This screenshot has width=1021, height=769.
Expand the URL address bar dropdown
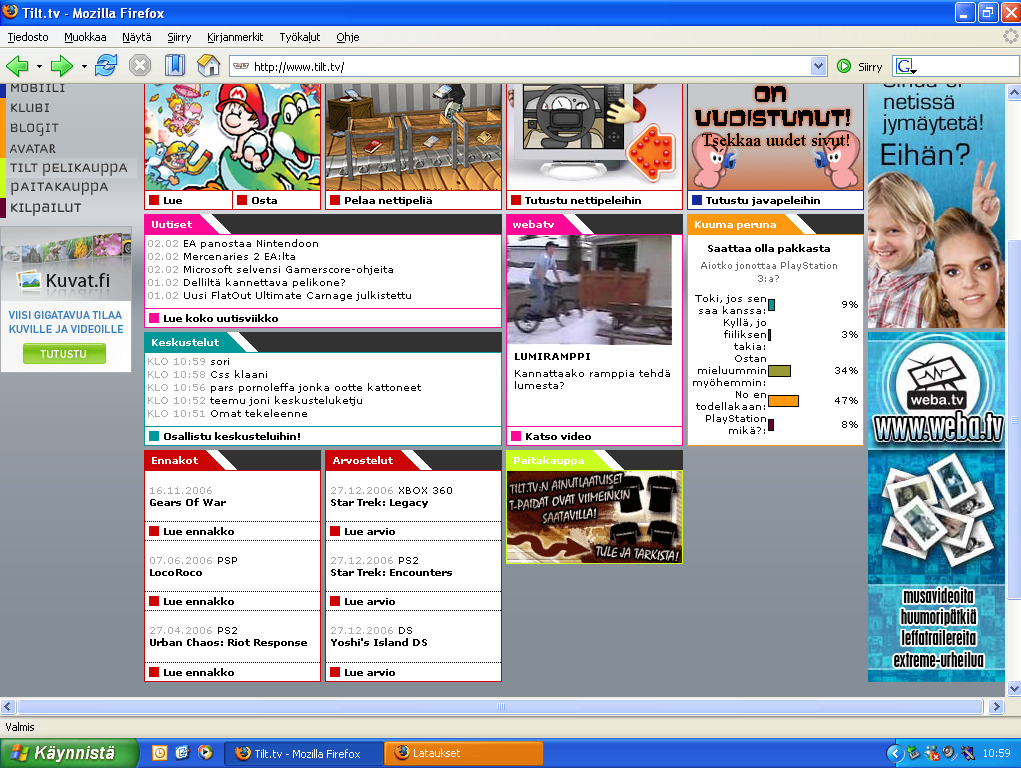point(818,66)
